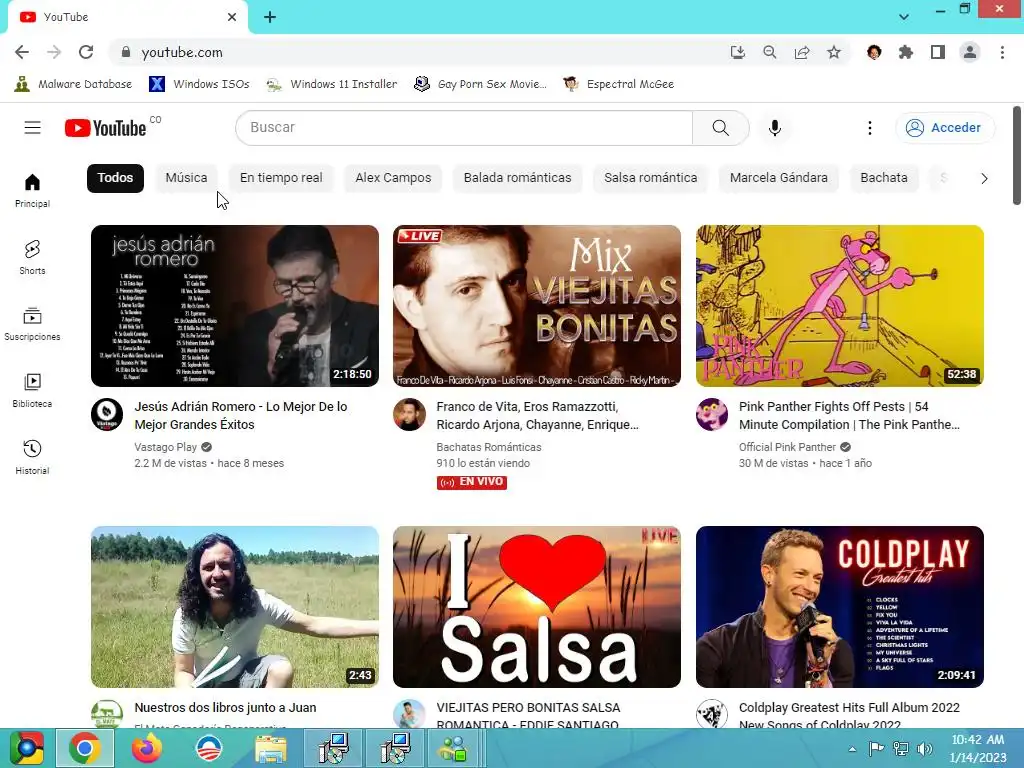
Task: Open file explorer from the taskbar
Action: coord(270,748)
